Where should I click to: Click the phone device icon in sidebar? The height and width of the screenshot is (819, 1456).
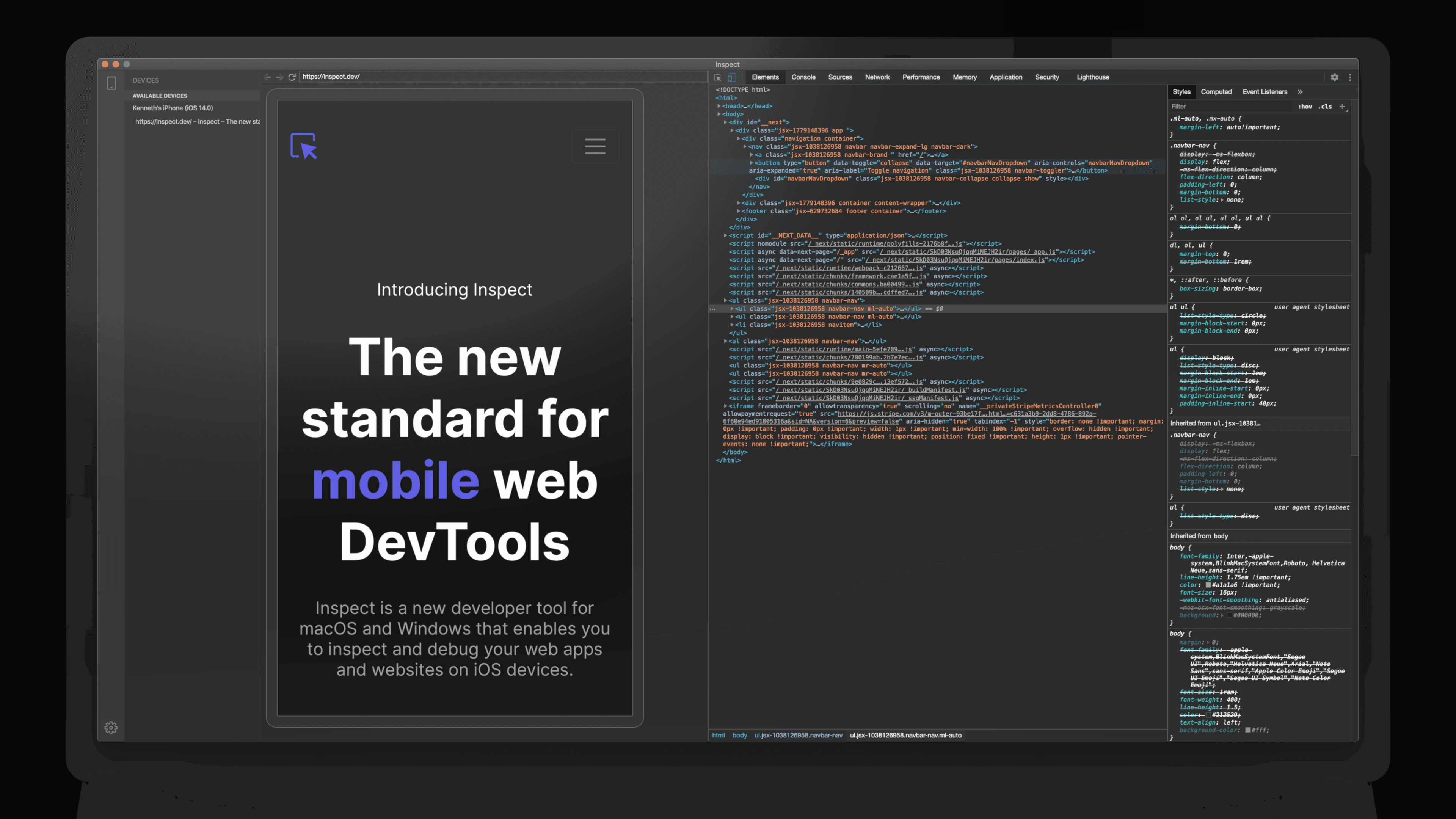click(111, 83)
